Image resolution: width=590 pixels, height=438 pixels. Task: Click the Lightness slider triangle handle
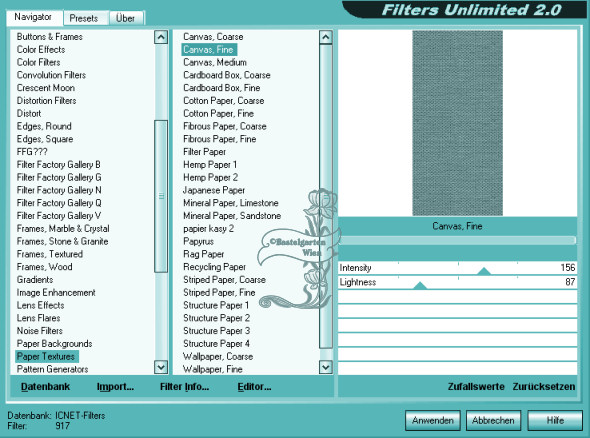click(x=420, y=285)
